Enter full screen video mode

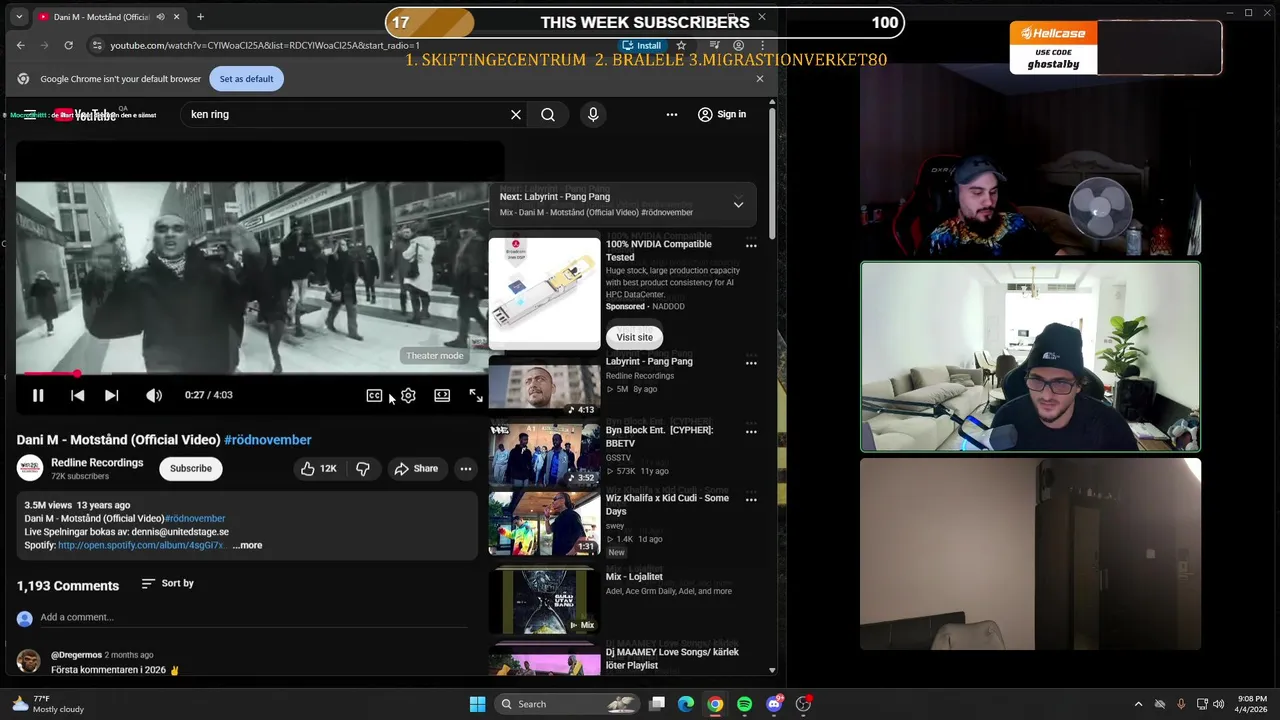tap(476, 395)
